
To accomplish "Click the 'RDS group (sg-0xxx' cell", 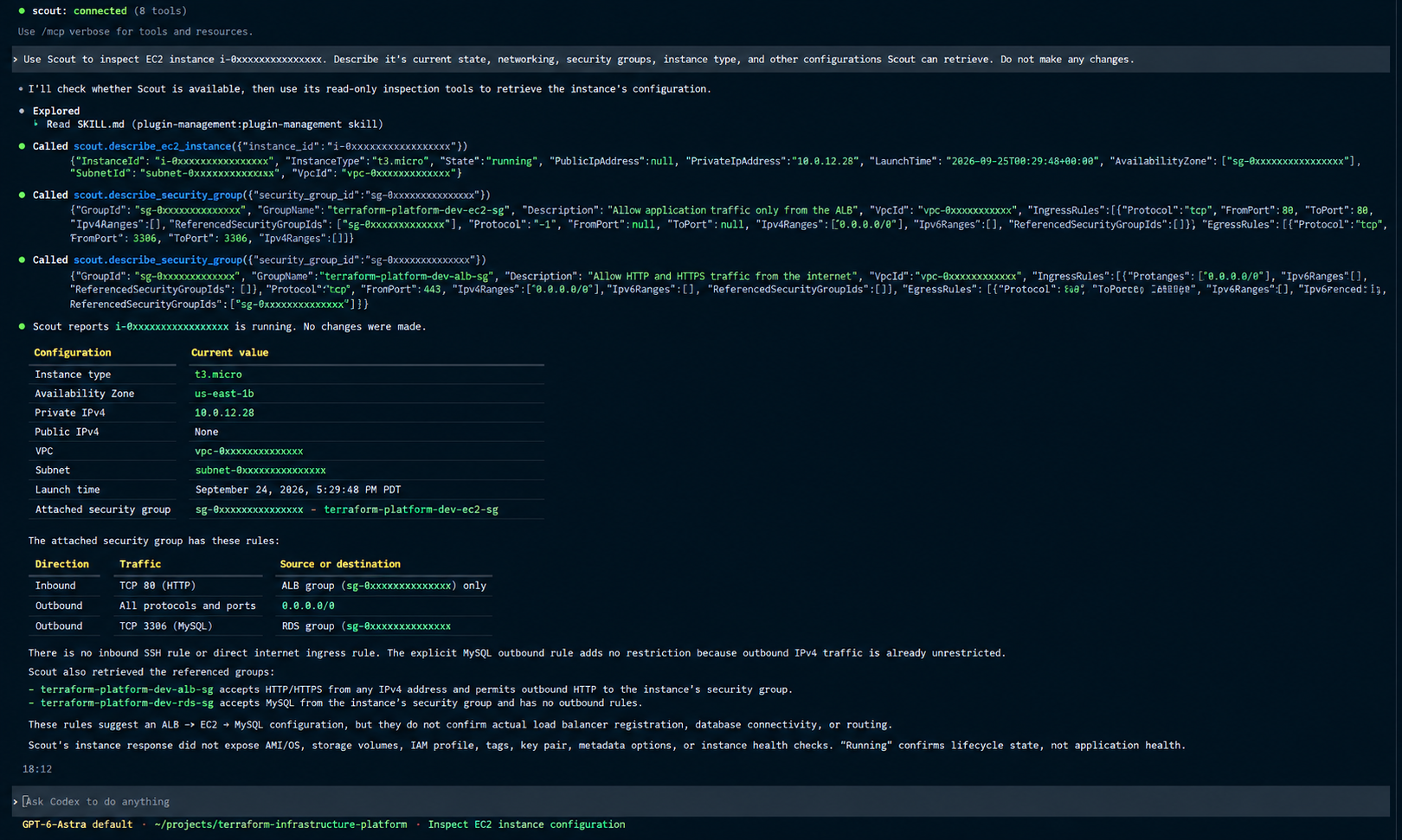I will coord(366,625).
